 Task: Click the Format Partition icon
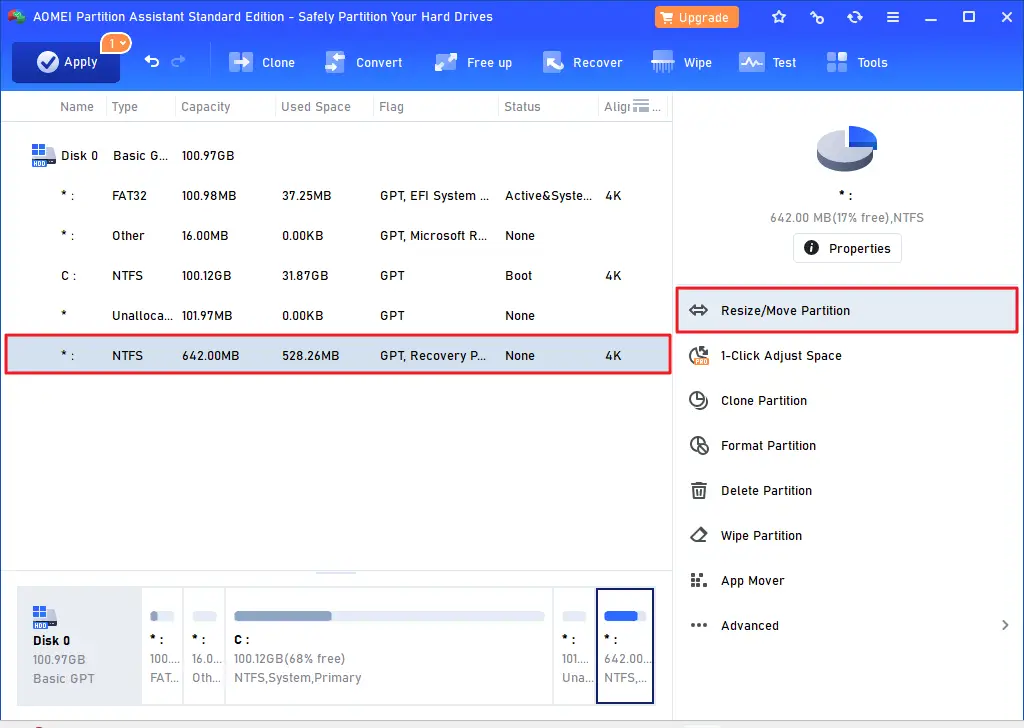(699, 445)
